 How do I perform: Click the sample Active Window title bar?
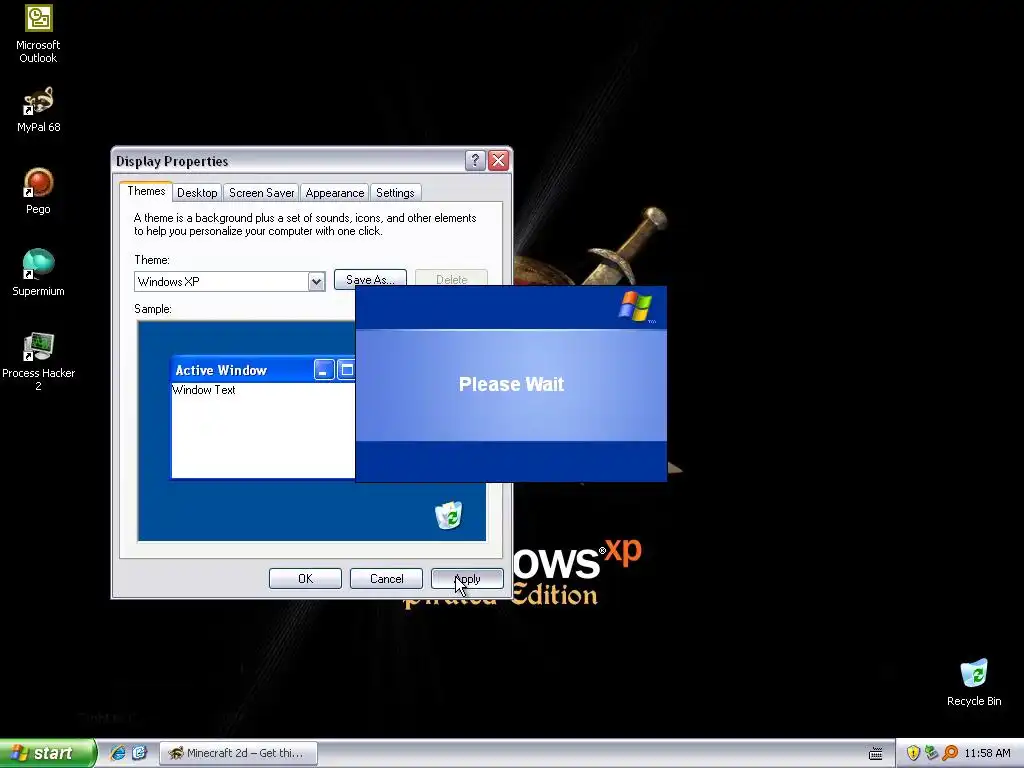(x=263, y=370)
